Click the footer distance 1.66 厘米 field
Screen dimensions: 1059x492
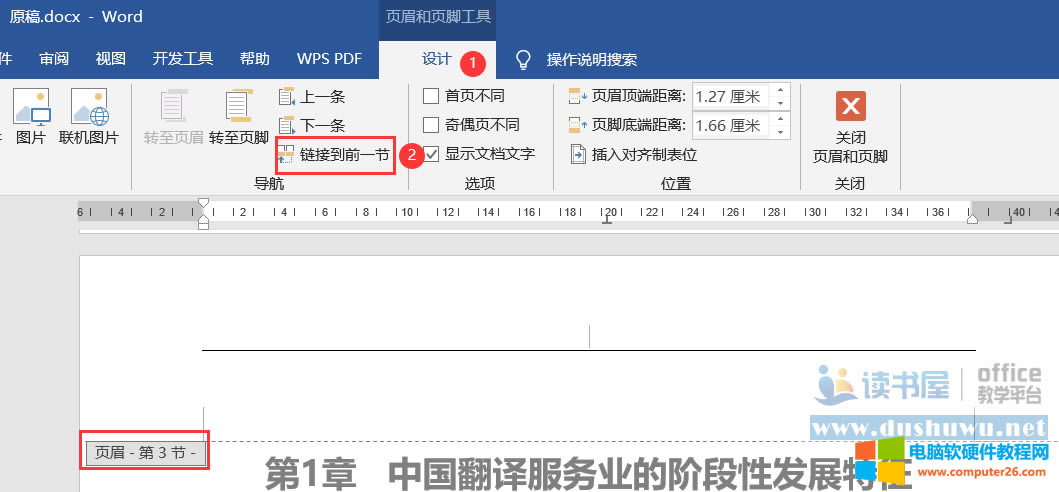[728, 126]
